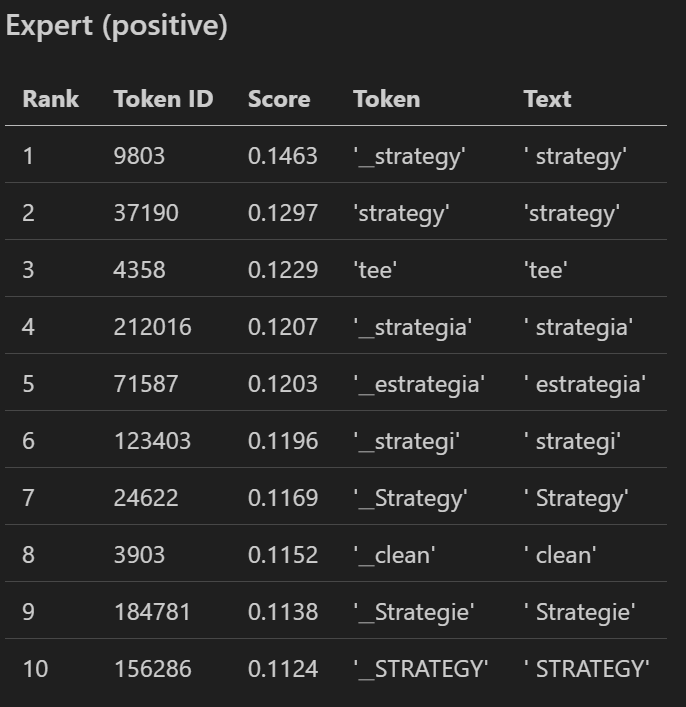Click token ID 184781 cell
Image resolution: width=686 pixels, height=707 pixels.
(x=152, y=612)
